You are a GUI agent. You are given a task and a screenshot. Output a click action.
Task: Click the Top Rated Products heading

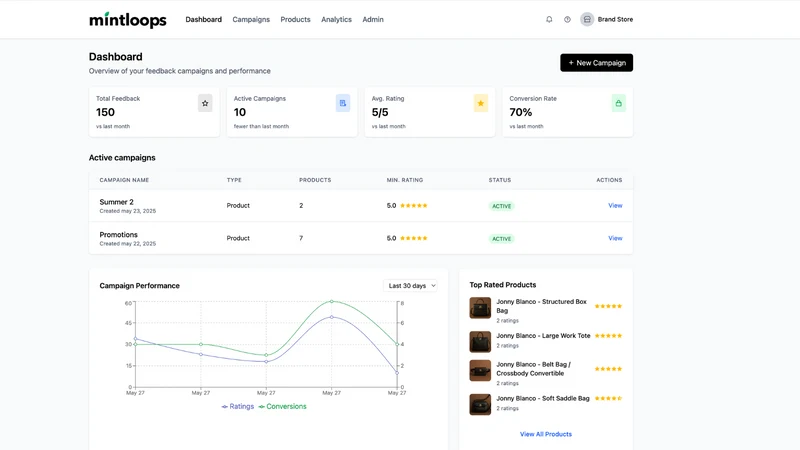click(503, 285)
